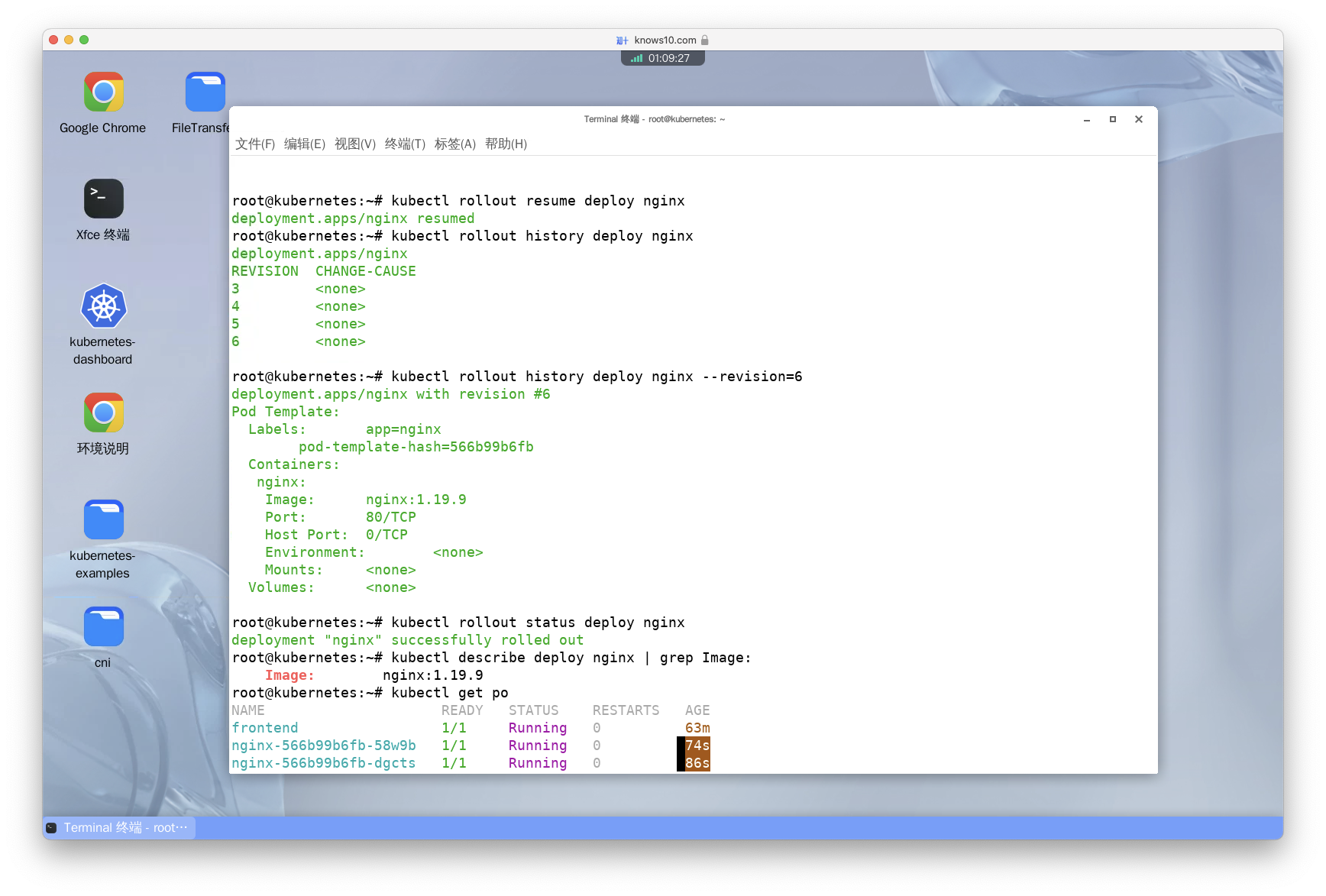1326x896 pixels.
Task: Click the 'RESTARTS' column header
Action: coord(626,710)
